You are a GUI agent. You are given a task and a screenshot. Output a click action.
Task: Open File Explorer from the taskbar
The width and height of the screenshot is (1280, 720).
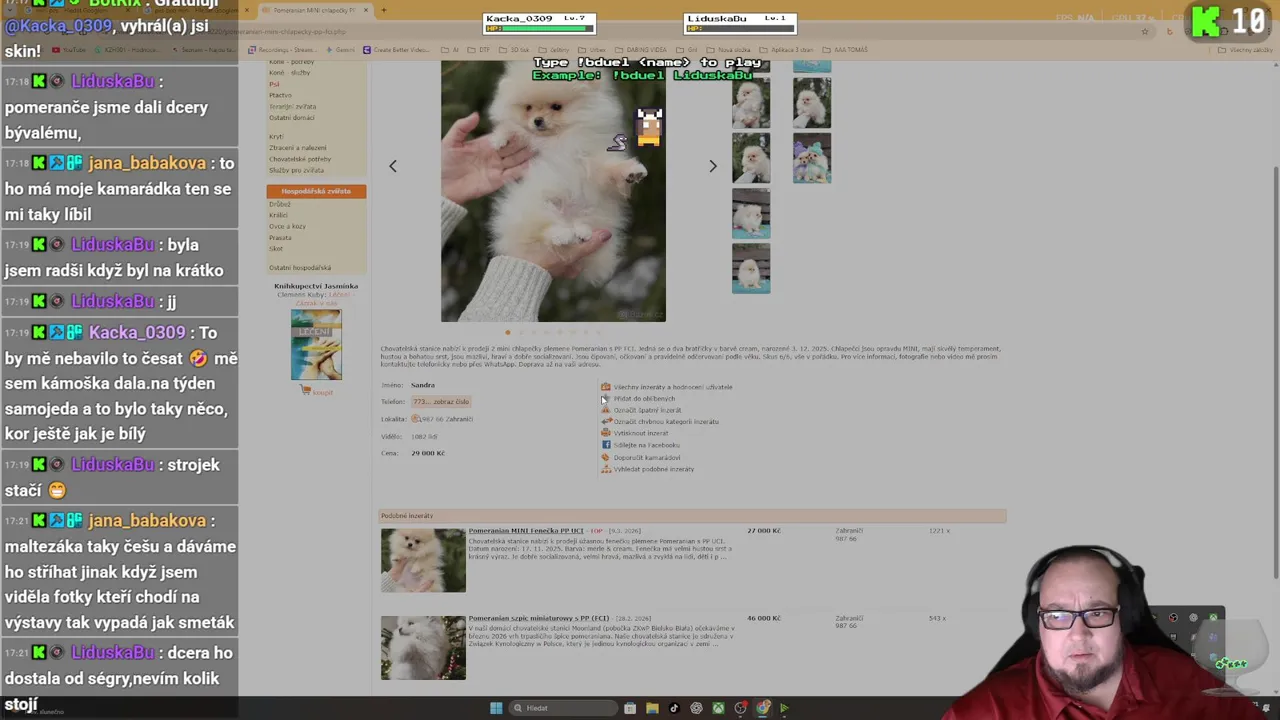pyautogui.click(x=652, y=708)
